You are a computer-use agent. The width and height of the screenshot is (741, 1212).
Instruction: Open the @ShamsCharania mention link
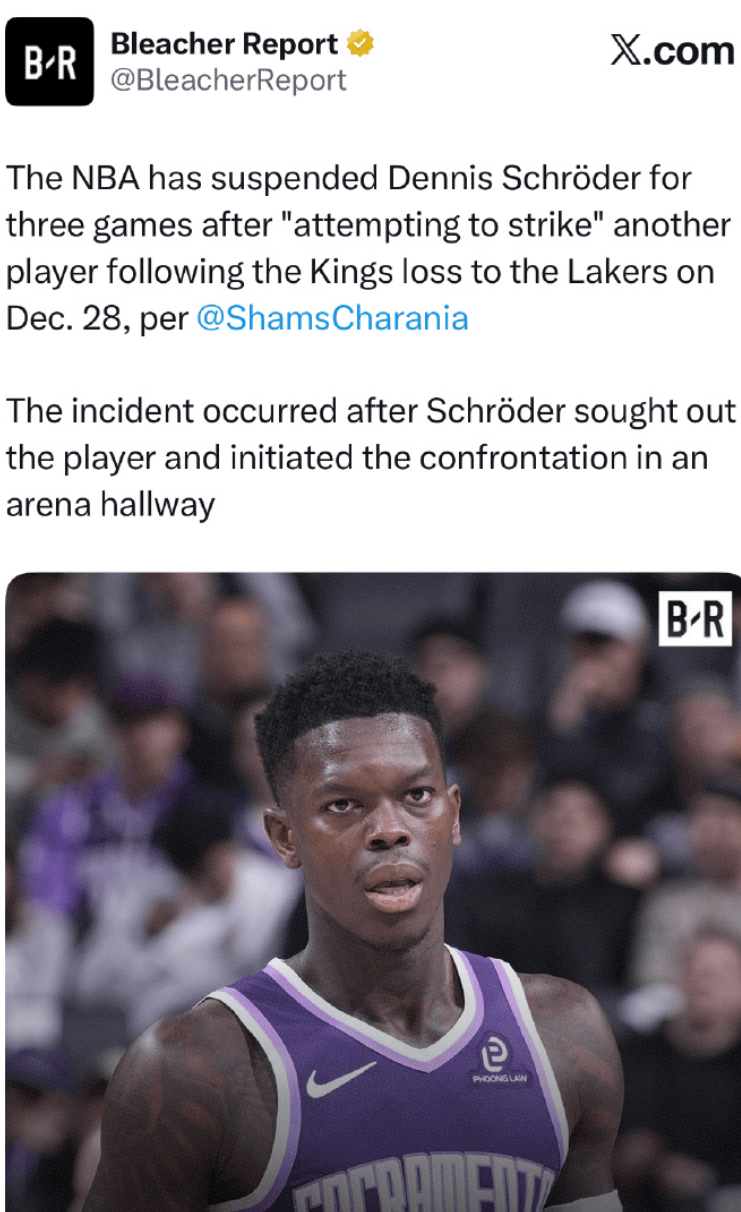332,318
